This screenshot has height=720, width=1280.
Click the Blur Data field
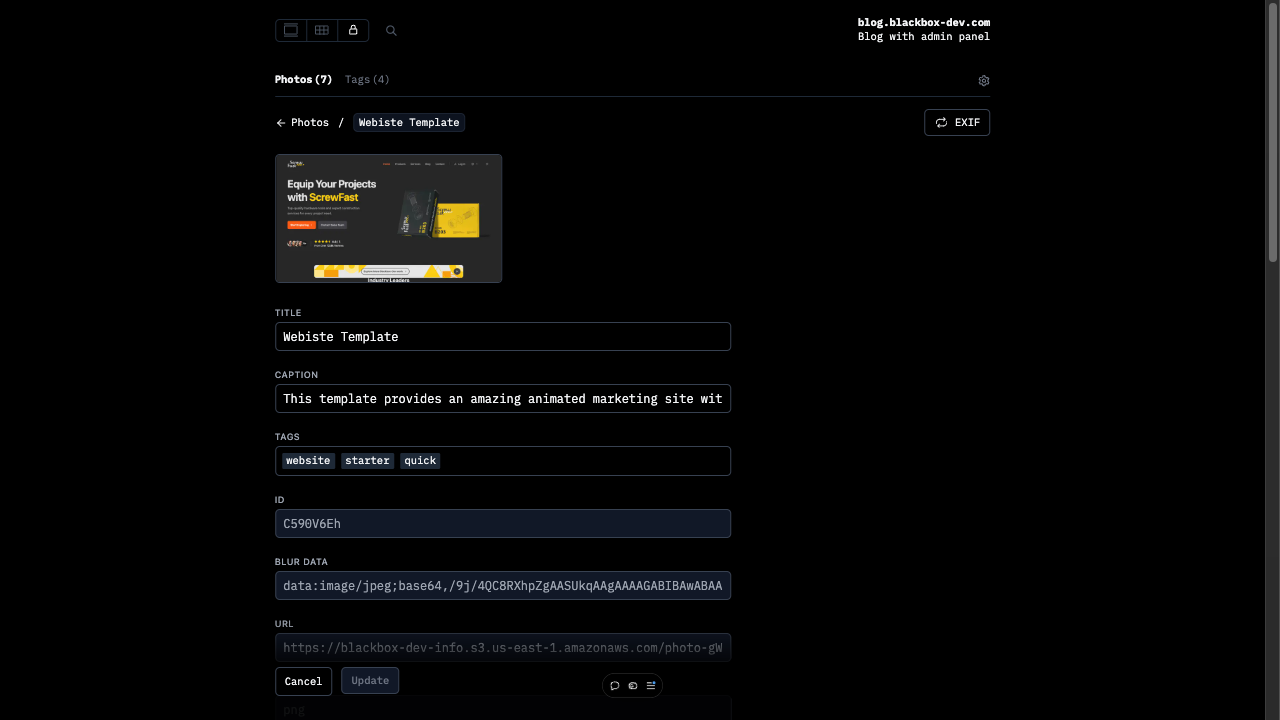click(x=503, y=586)
